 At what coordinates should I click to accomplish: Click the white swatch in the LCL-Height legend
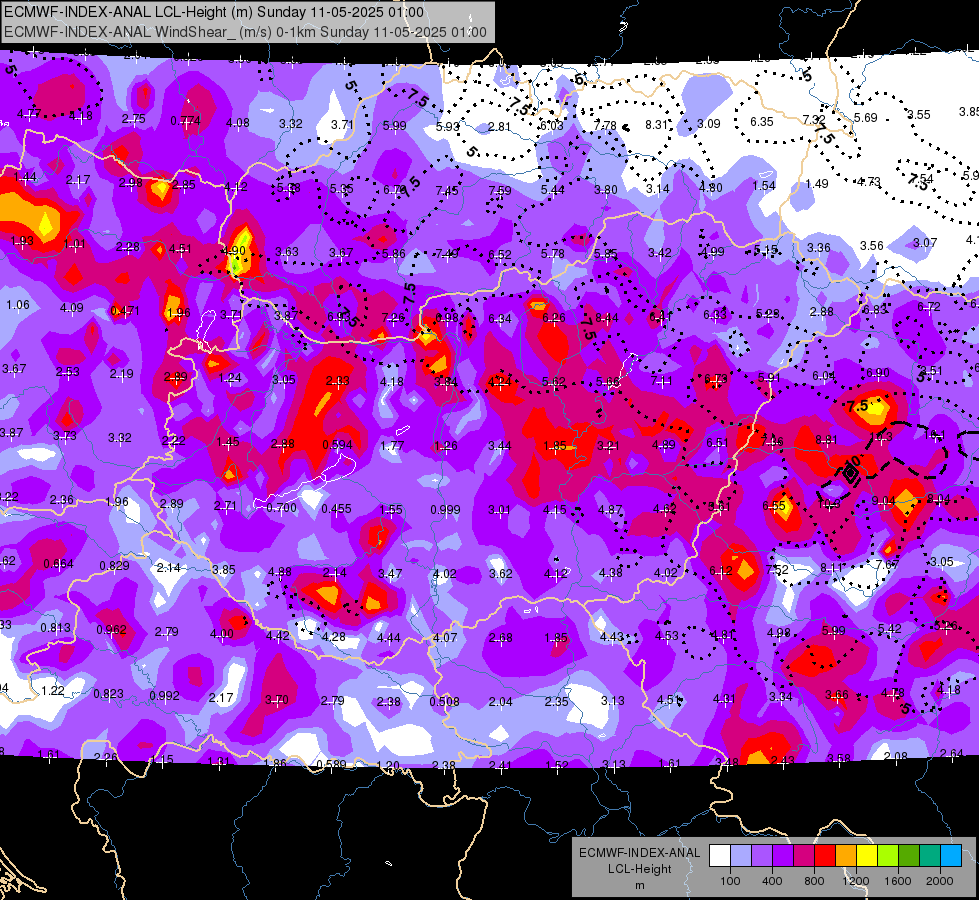point(720,856)
